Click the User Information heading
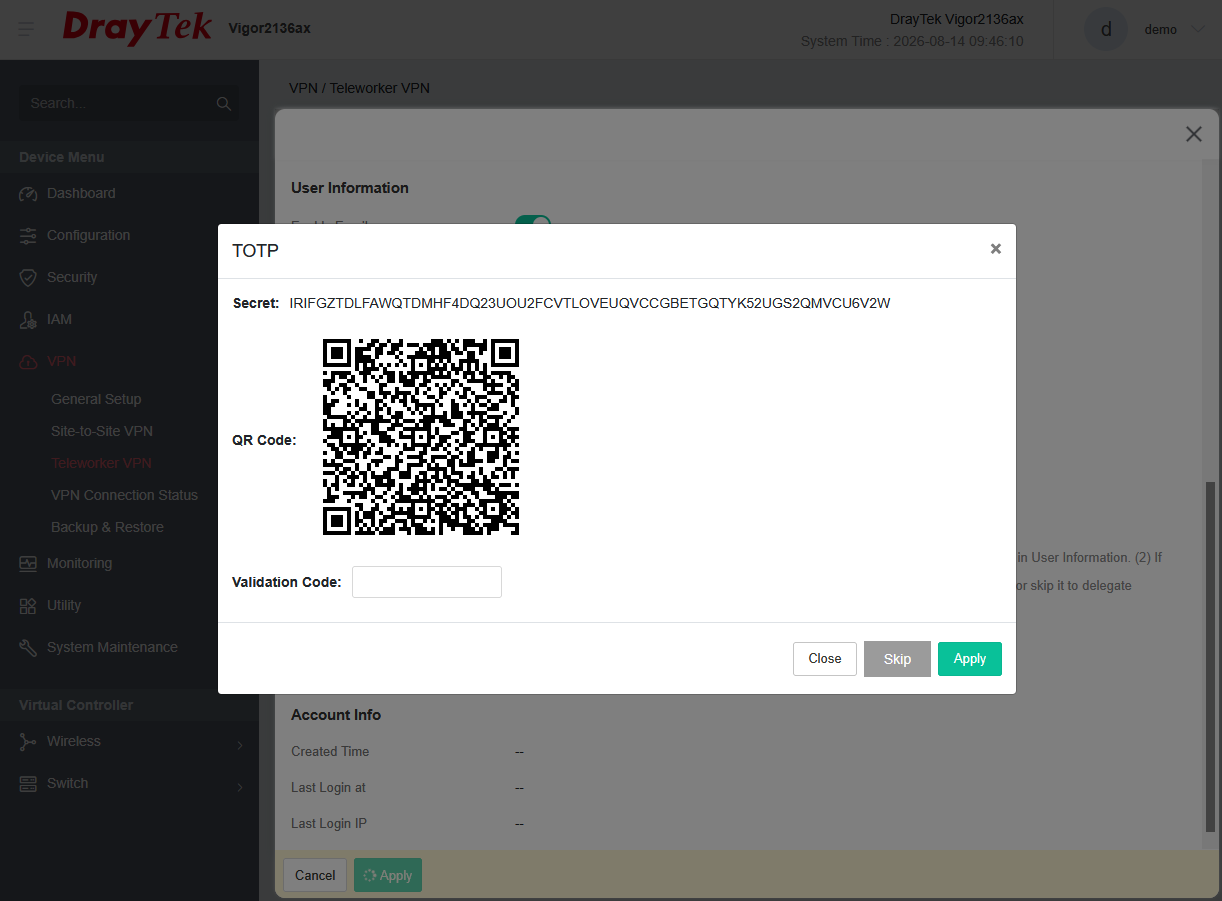Screen dimensions: 1222x901 pyautogui.click(x=350, y=188)
